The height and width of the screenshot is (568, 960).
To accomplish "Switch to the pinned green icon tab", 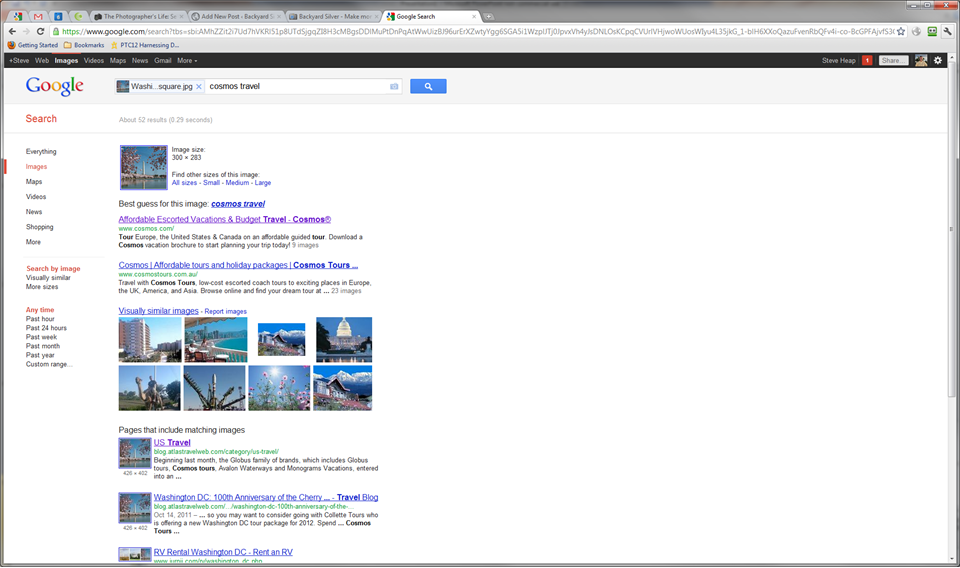I will pyautogui.click(x=78, y=17).
